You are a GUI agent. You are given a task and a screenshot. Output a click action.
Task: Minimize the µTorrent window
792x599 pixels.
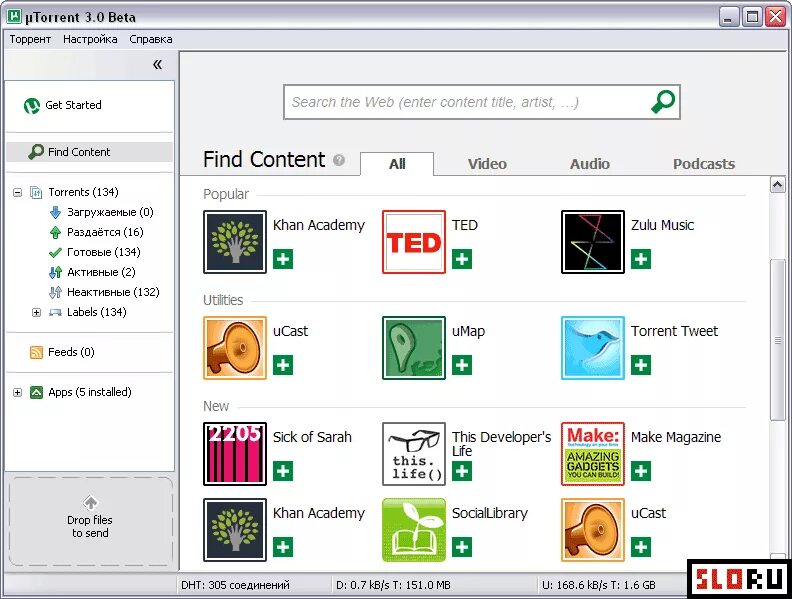[x=728, y=17]
